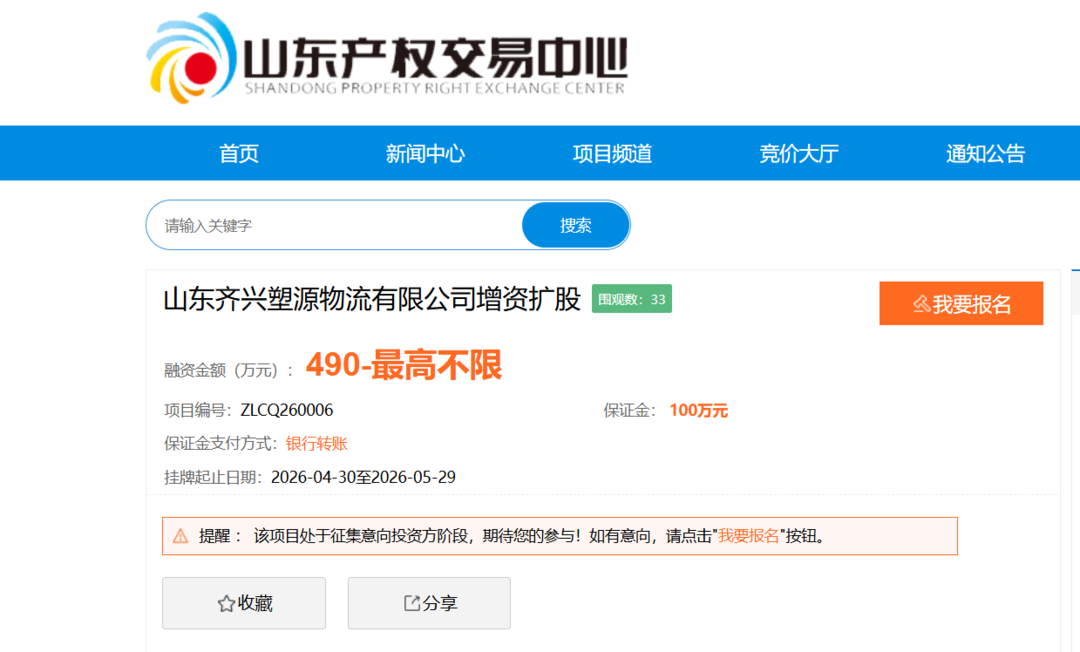The image size is (1080, 652).
Task: Click the Shandong Property Exchange Center logo
Action: pyautogui.click(x=387, y=59)
